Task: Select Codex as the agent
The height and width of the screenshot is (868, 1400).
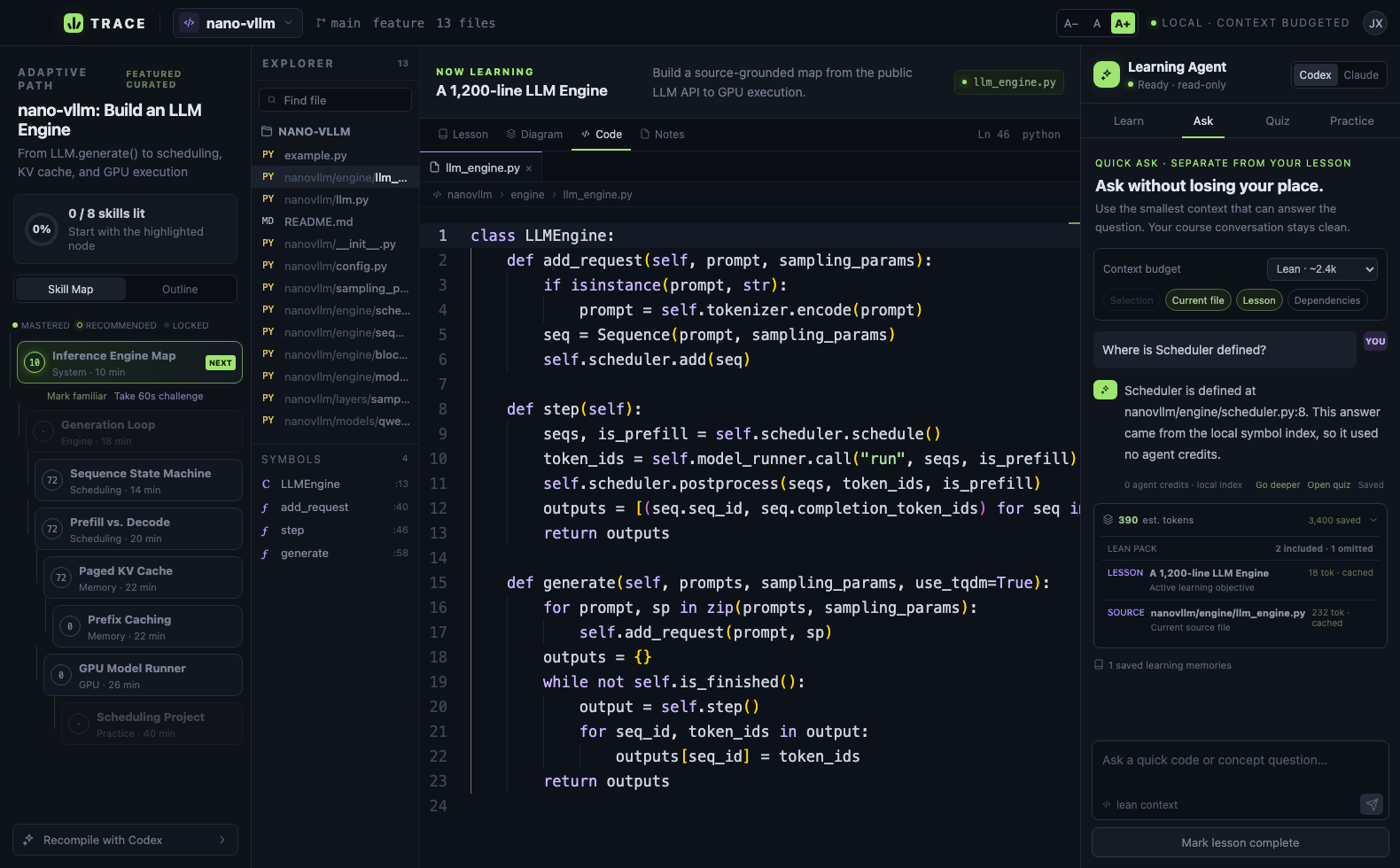Action: coord(1315,75)
